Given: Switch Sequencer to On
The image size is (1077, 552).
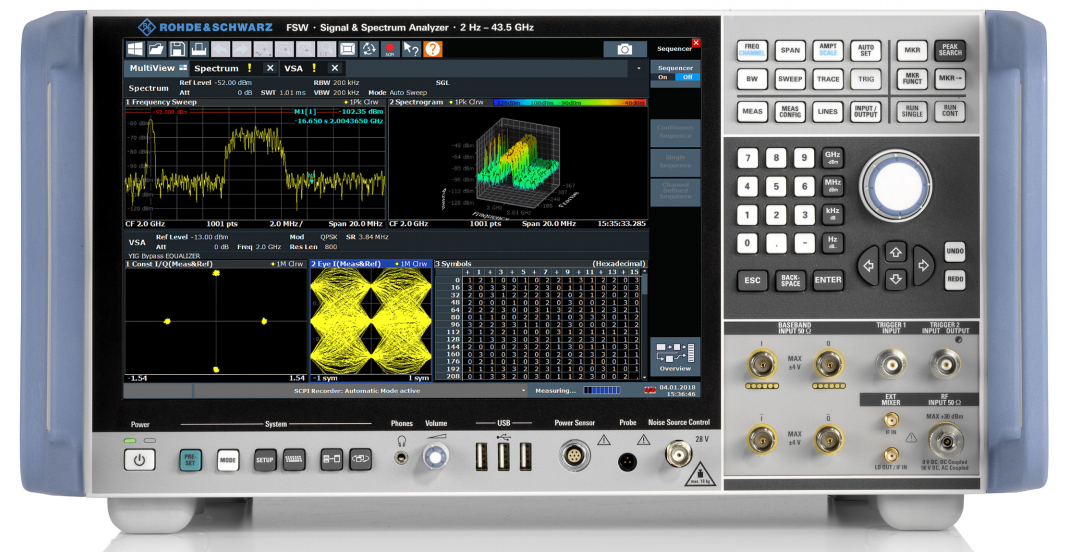Looking at the screenshot, I should pos(662,77).
